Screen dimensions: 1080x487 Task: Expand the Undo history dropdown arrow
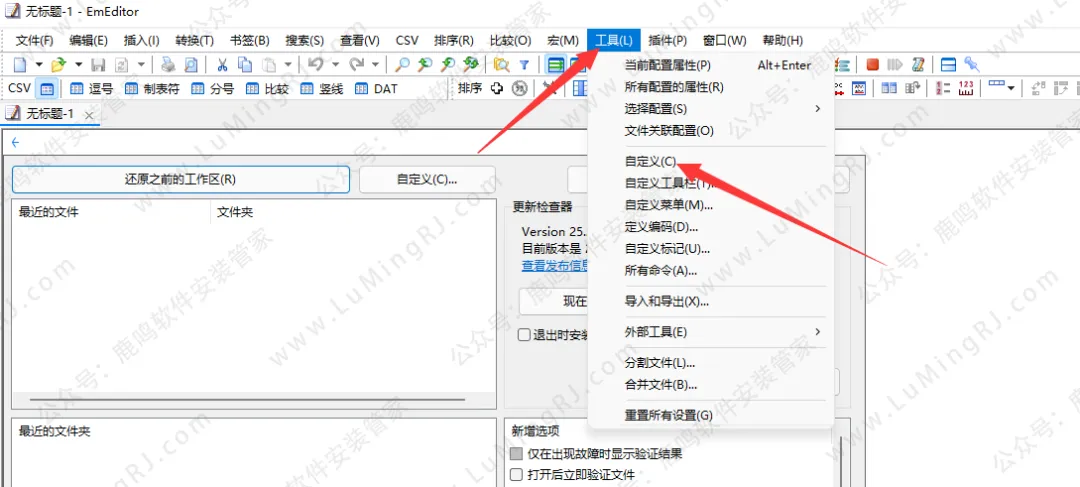click(335, 65)
